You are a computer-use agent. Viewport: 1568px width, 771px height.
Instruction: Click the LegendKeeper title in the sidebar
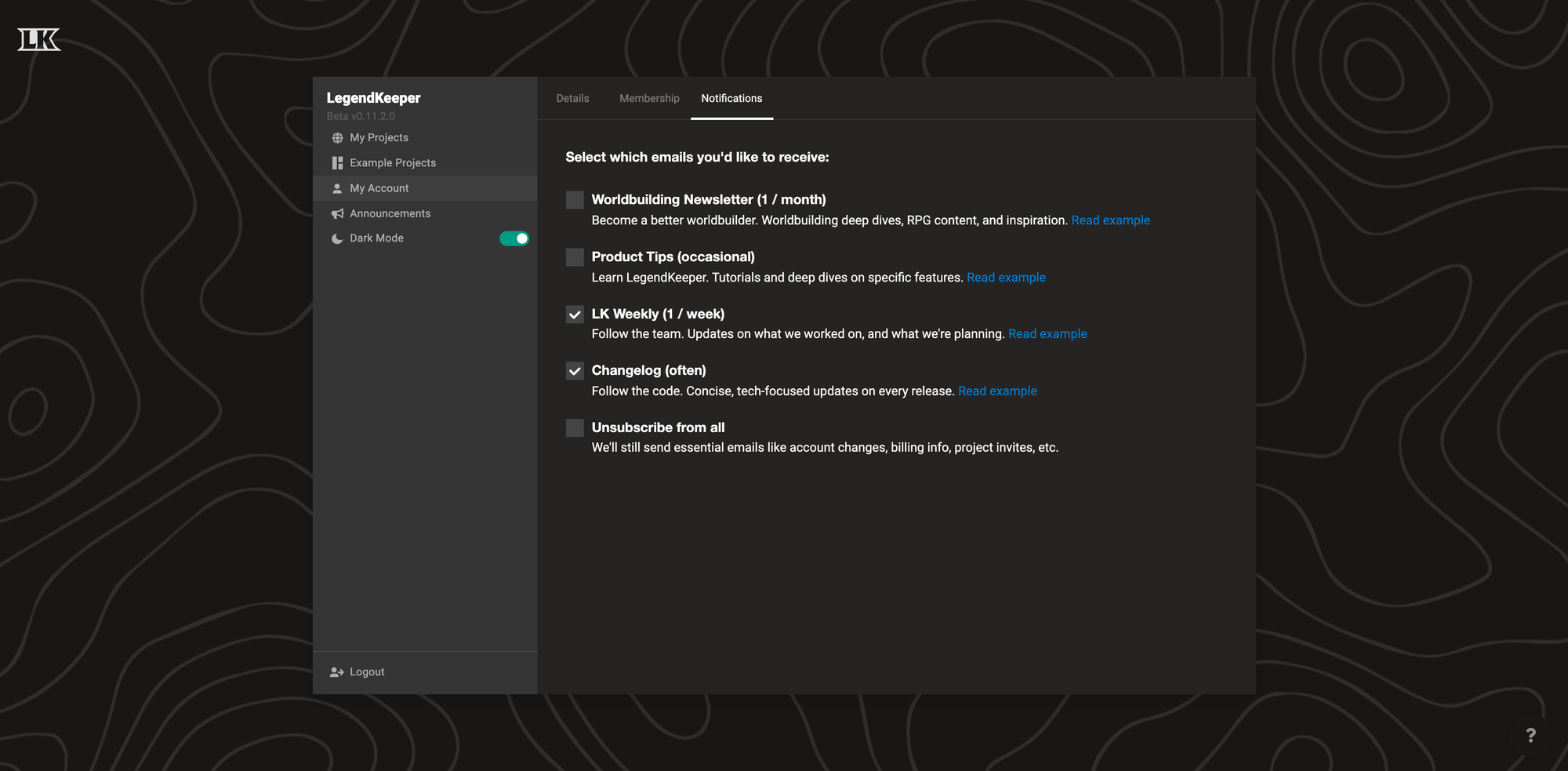[373, 98]
